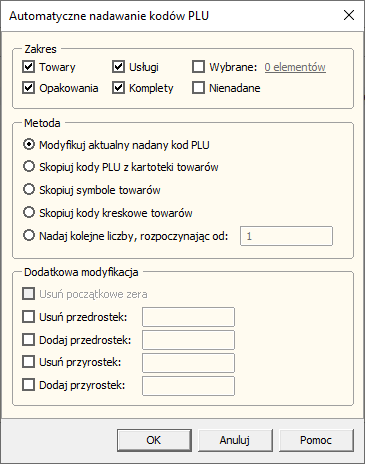Screen dimensions: 365x464
Task: Open the 0 elementów link
Action: point(295,67)
